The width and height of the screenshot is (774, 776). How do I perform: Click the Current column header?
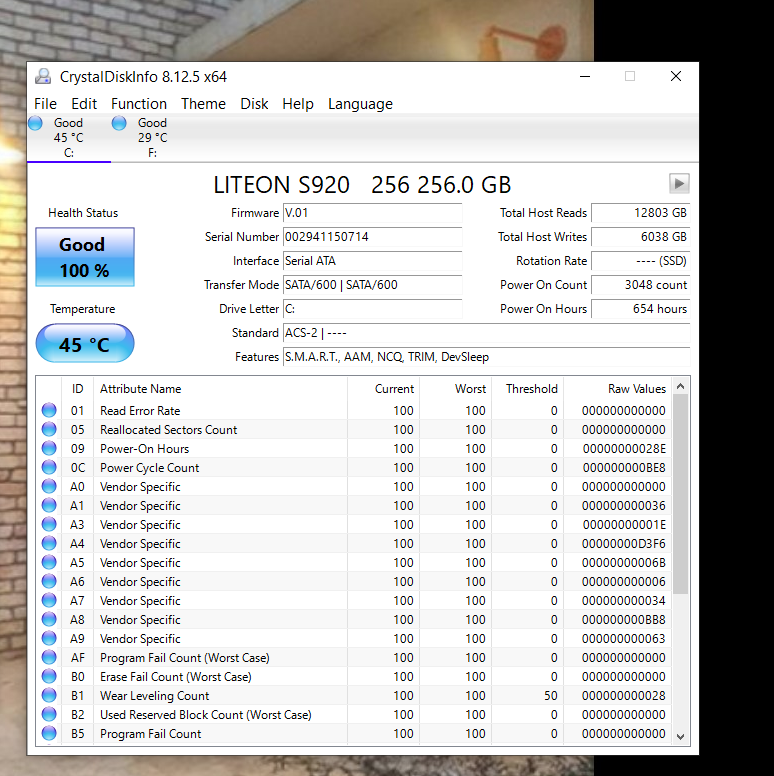pyautogui.click(x=384, y=388)
